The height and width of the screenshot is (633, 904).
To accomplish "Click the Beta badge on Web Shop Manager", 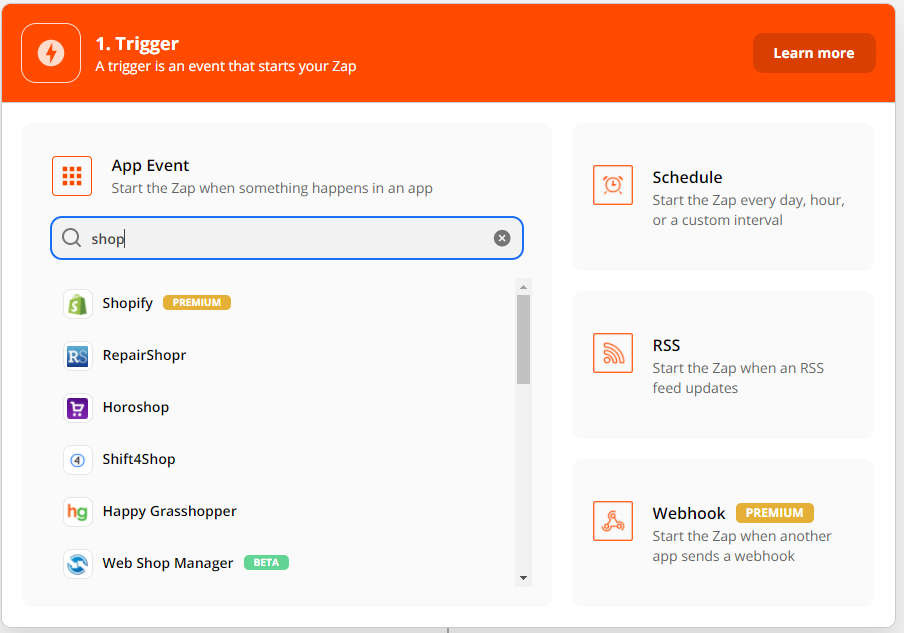I will point(266,563).
